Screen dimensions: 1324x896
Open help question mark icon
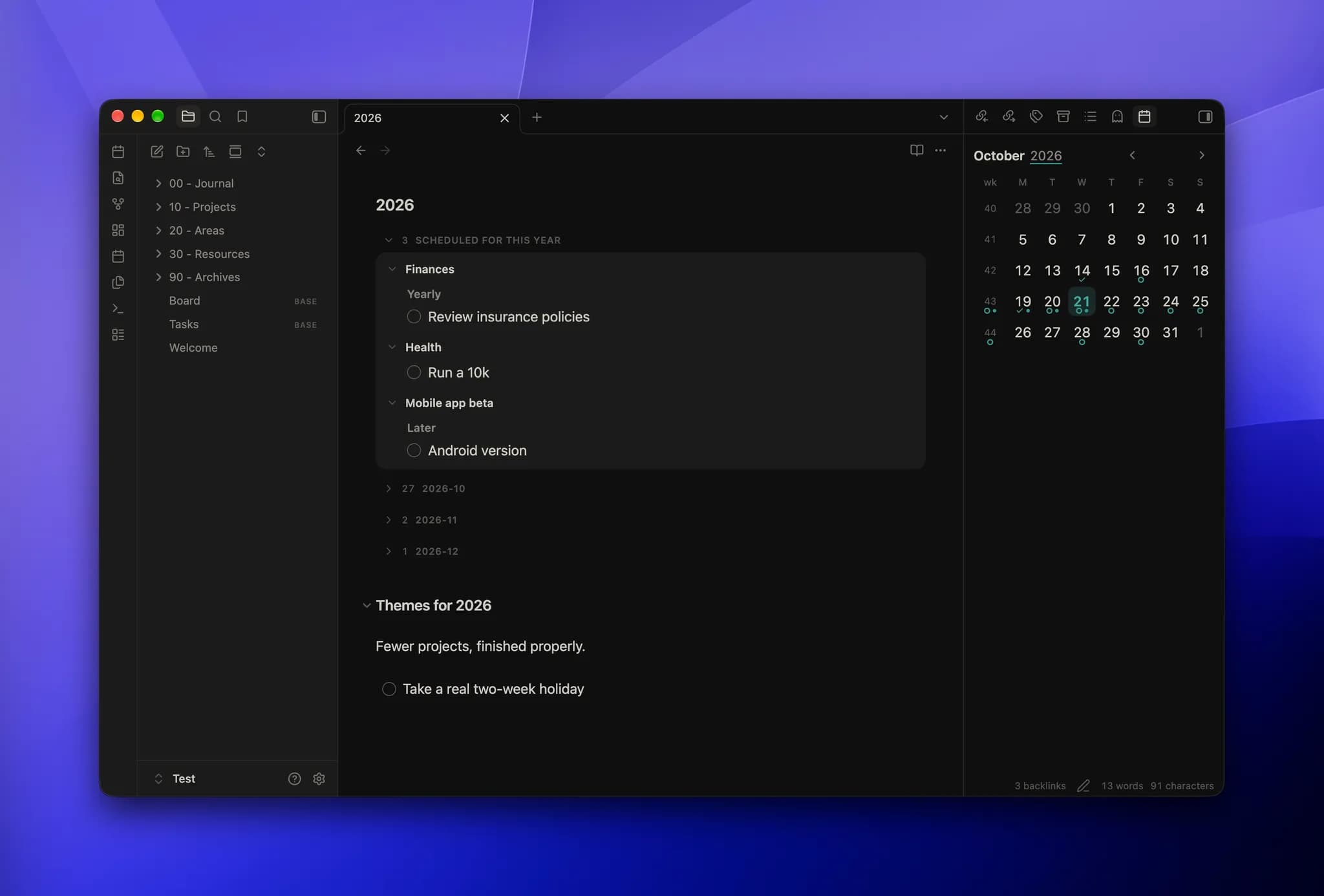[294, 778]
